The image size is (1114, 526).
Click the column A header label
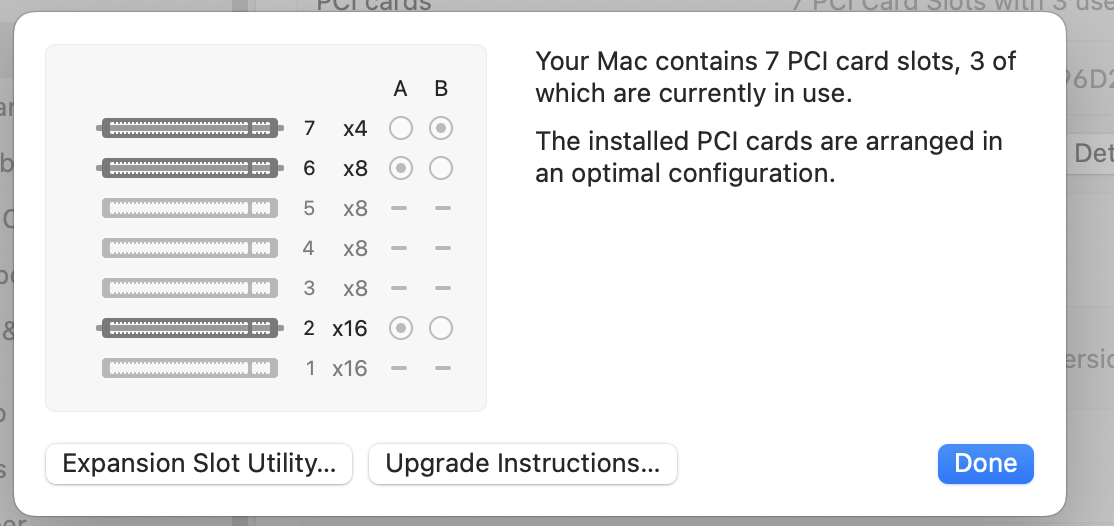[x=401, y=89]
